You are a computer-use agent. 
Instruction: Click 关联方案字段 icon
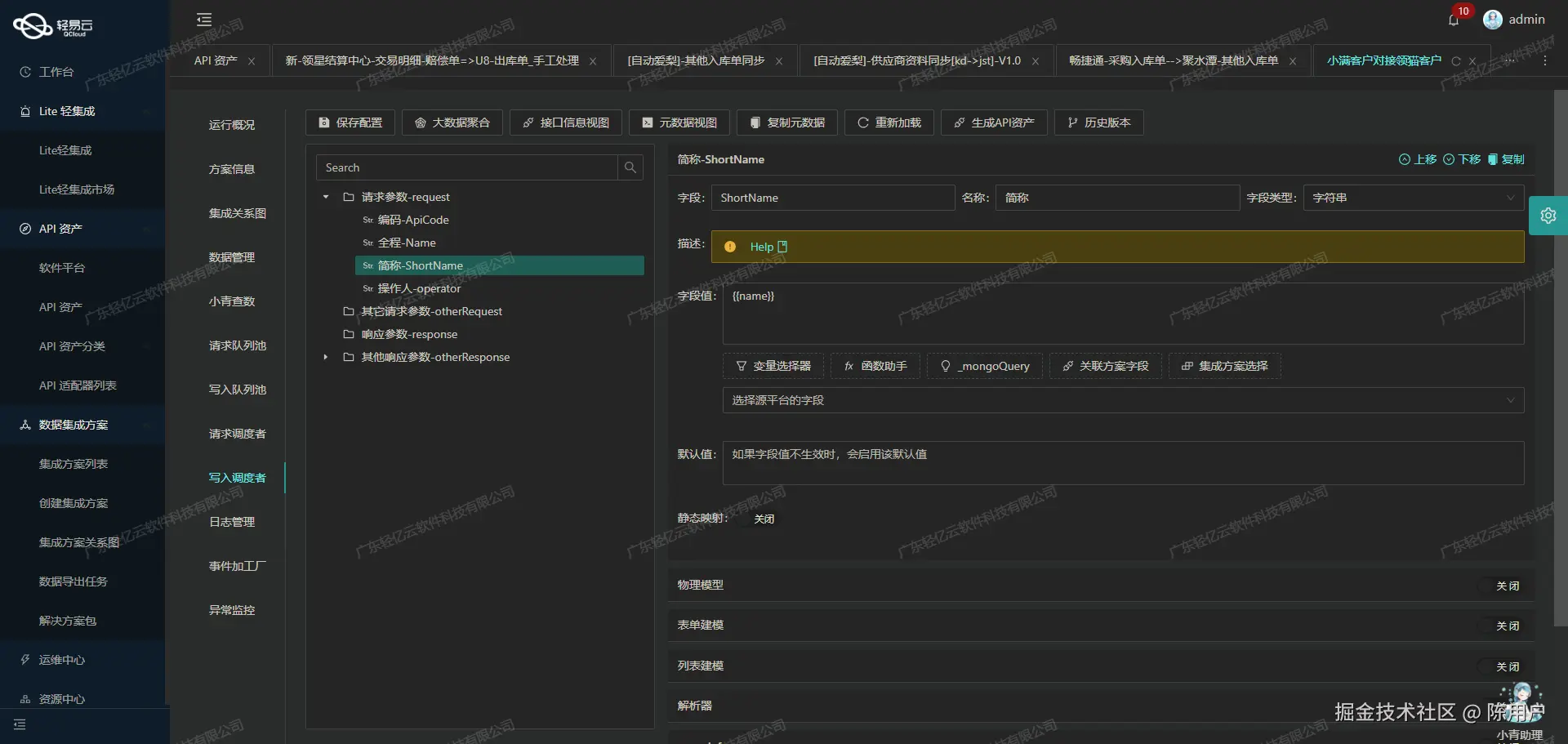1105,366
